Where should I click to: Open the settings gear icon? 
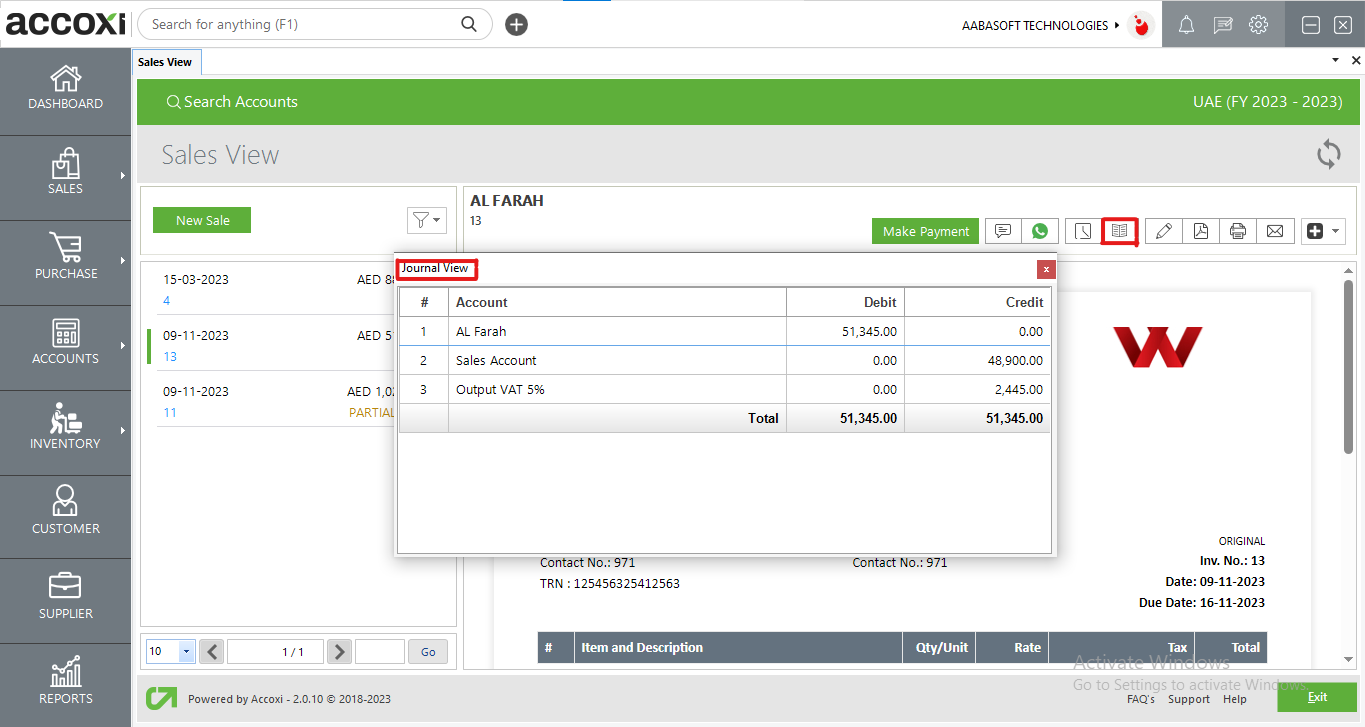pos(1258,24)
